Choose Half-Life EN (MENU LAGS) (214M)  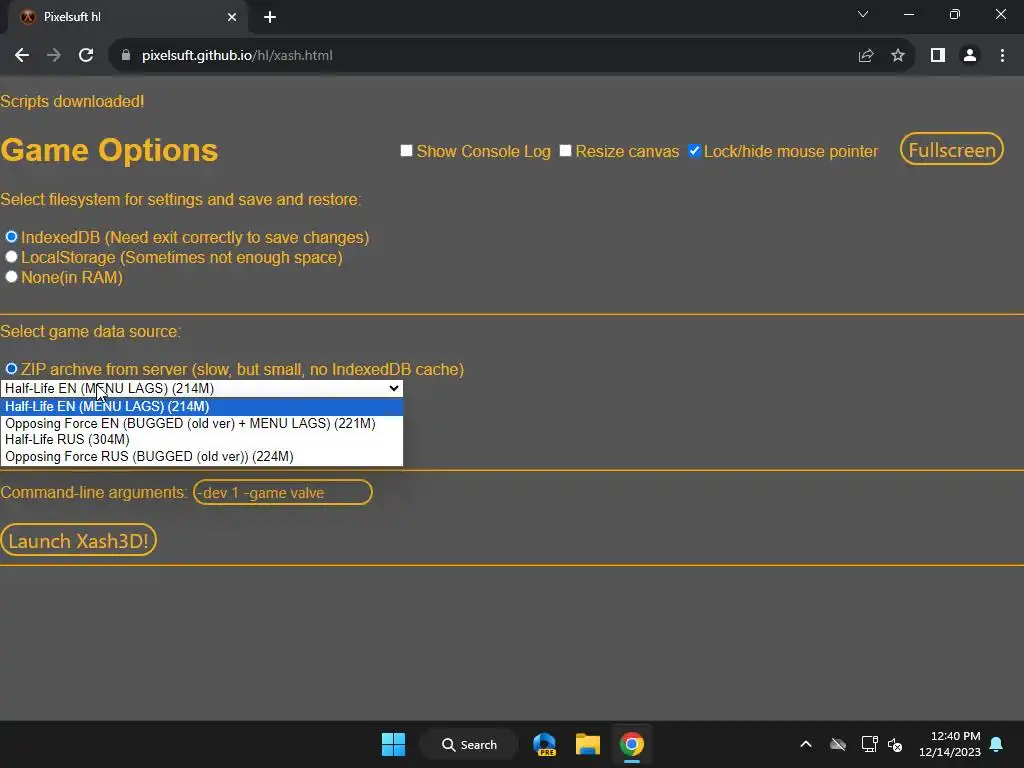[x=202, y=406]
